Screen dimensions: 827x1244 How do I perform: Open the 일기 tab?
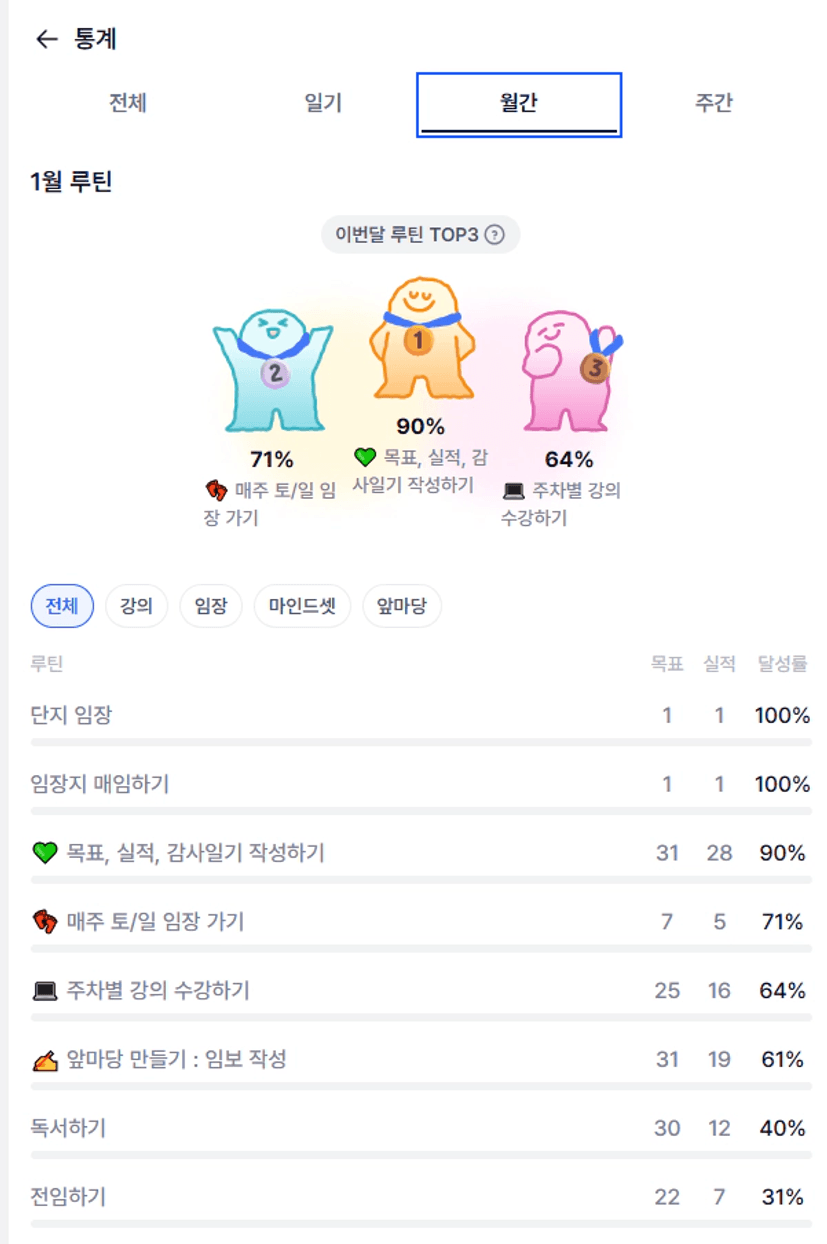click(323, 103)
